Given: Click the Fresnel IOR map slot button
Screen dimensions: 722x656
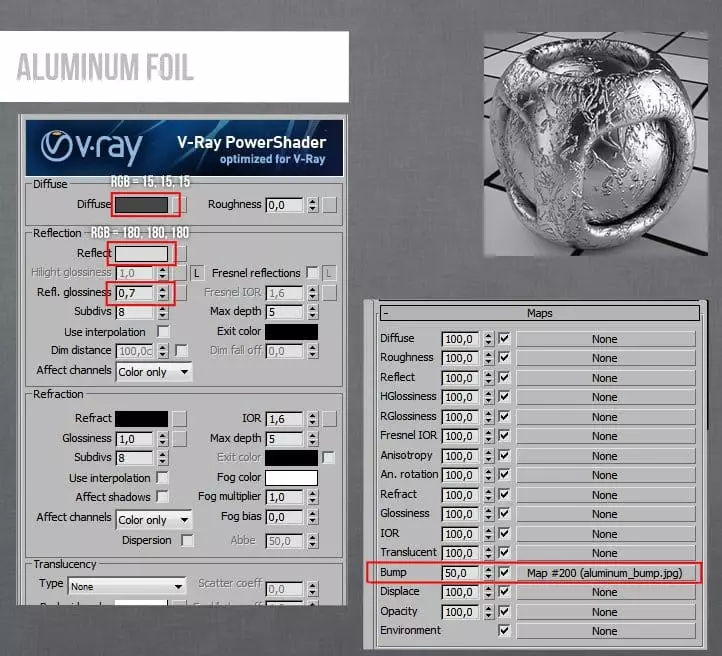Looking at the screenshot, I should click(329, 293).
